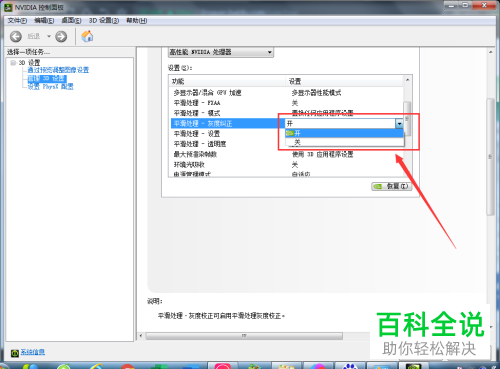Viewport: 500px width, 369px height.
Task: Toggle the 灰度纠正 combo box arrow
Action: (399, 124)
